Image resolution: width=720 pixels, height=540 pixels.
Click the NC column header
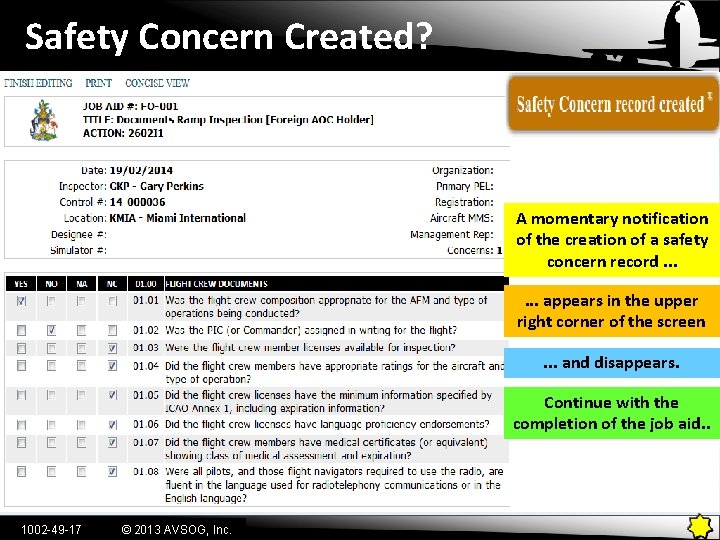click(112, 284)
